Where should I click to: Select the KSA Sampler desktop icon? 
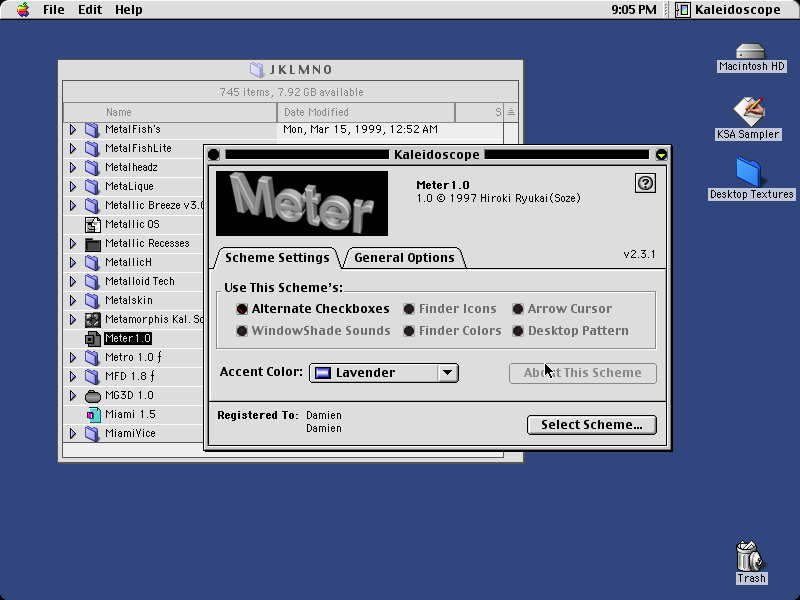(x=748, y=111)
